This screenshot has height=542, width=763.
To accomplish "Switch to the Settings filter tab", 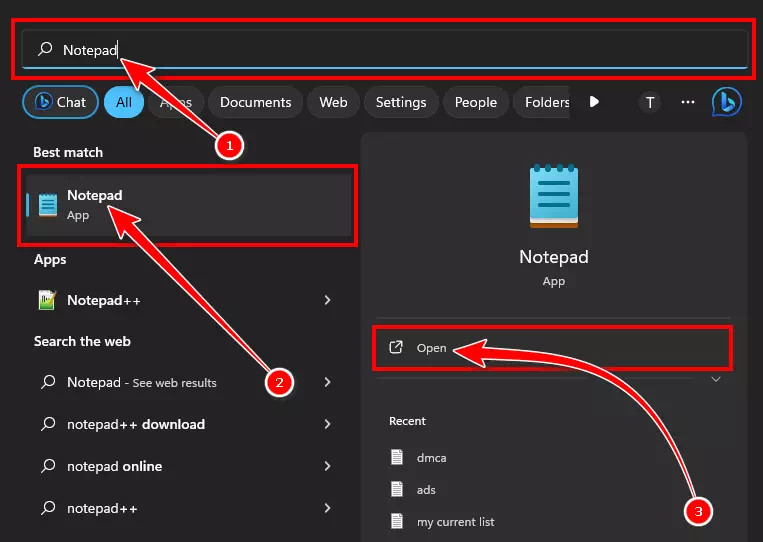I will click(x=401, y=102).
